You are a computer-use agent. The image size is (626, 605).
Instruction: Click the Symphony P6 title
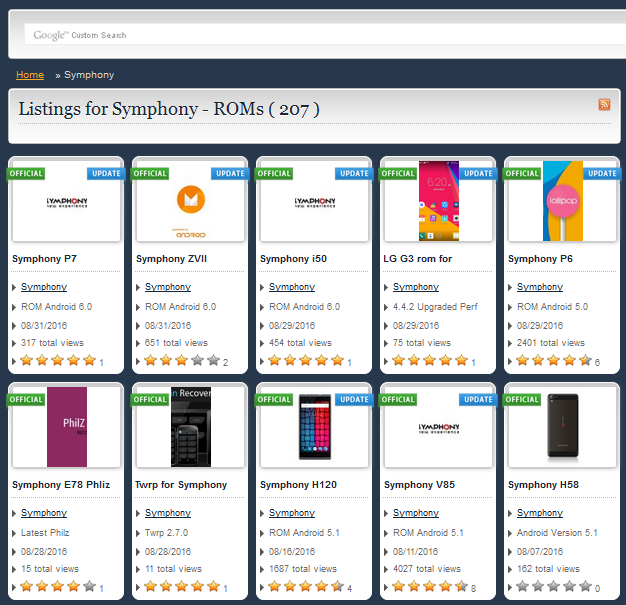click(x=540, y=259)
